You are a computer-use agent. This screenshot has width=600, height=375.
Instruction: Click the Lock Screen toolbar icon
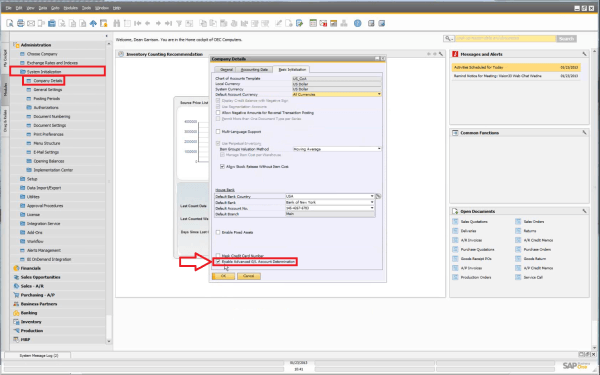103,23
